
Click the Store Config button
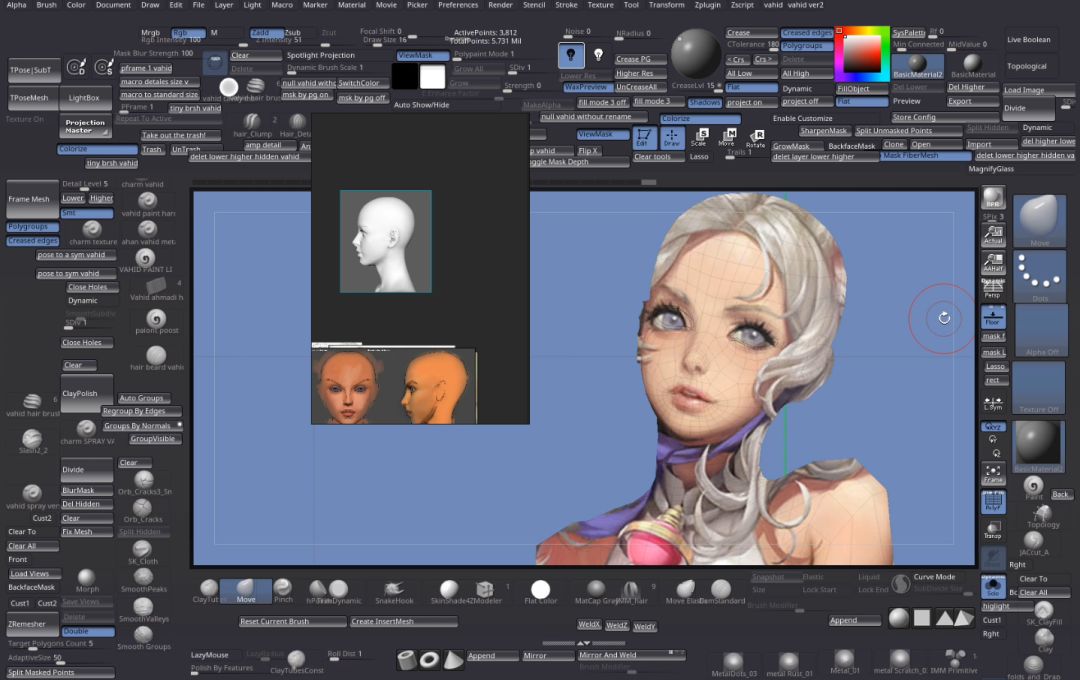click(x=944, y=118)
